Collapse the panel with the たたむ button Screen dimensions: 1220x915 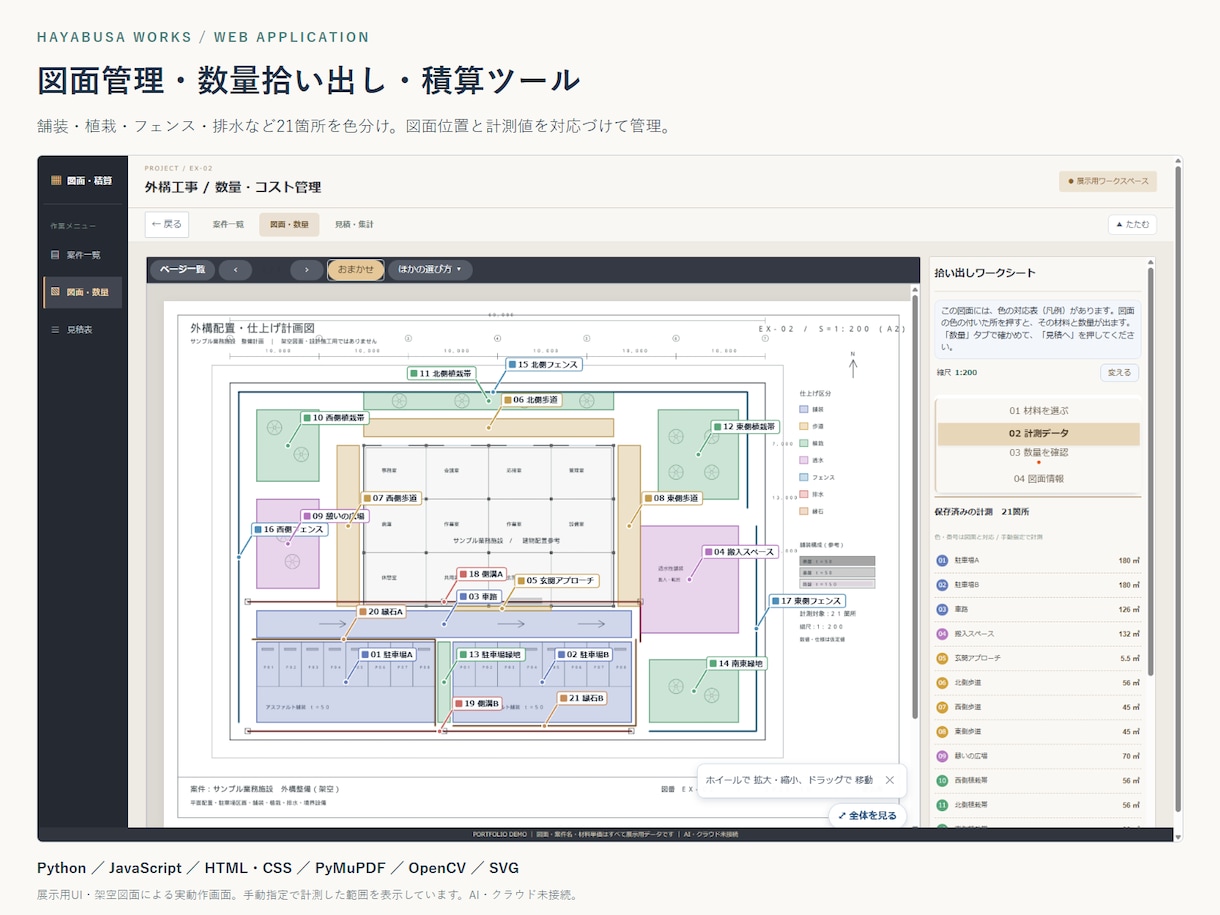pyautogui.click(x=1132, y=224)
